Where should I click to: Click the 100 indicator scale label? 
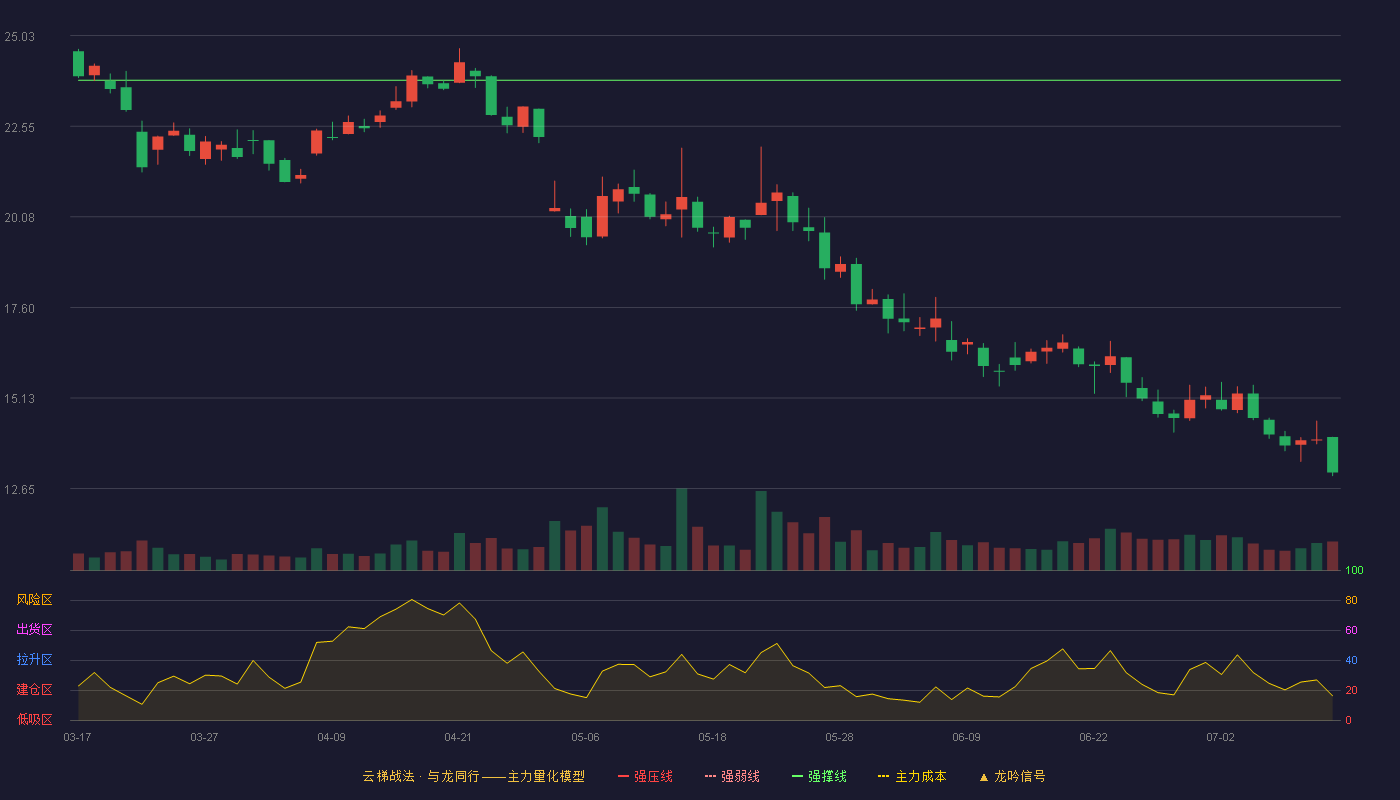1354,571
